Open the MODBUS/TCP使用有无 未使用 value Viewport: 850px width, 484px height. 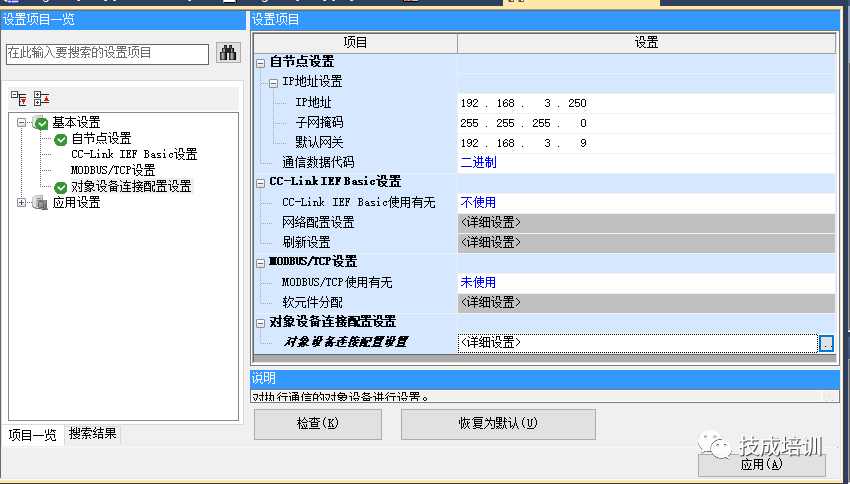click(646, 282)
